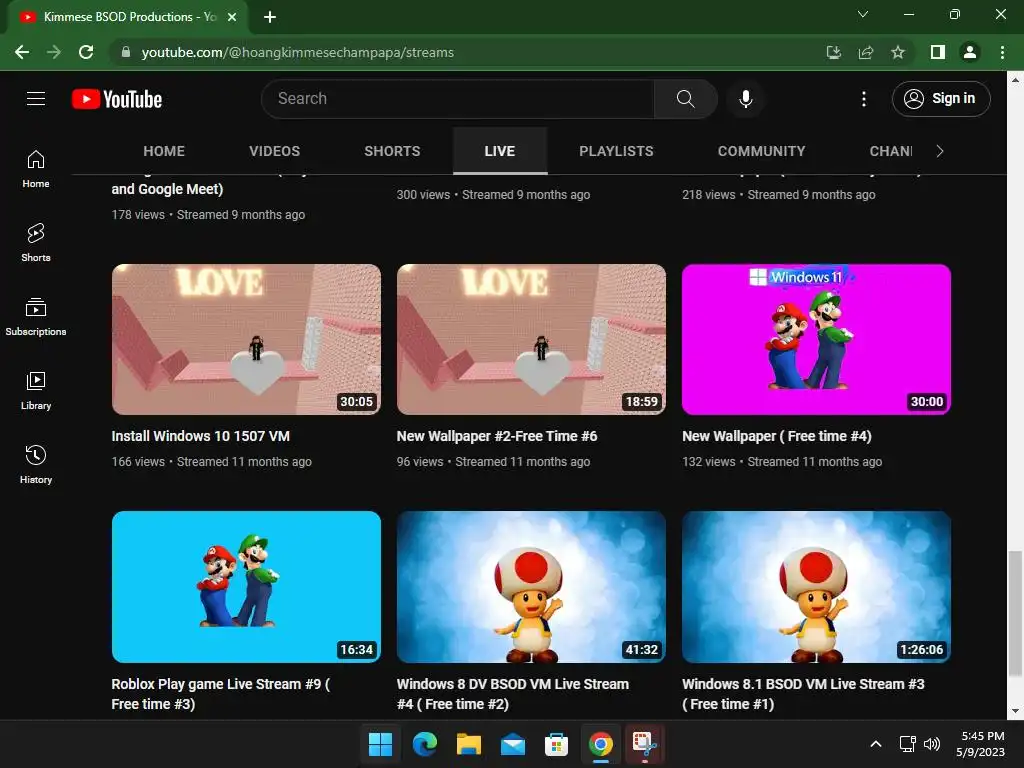Open YouTube settings three-dot menu
Viewport: 1024px width, 768px height.
click(863, 99)
